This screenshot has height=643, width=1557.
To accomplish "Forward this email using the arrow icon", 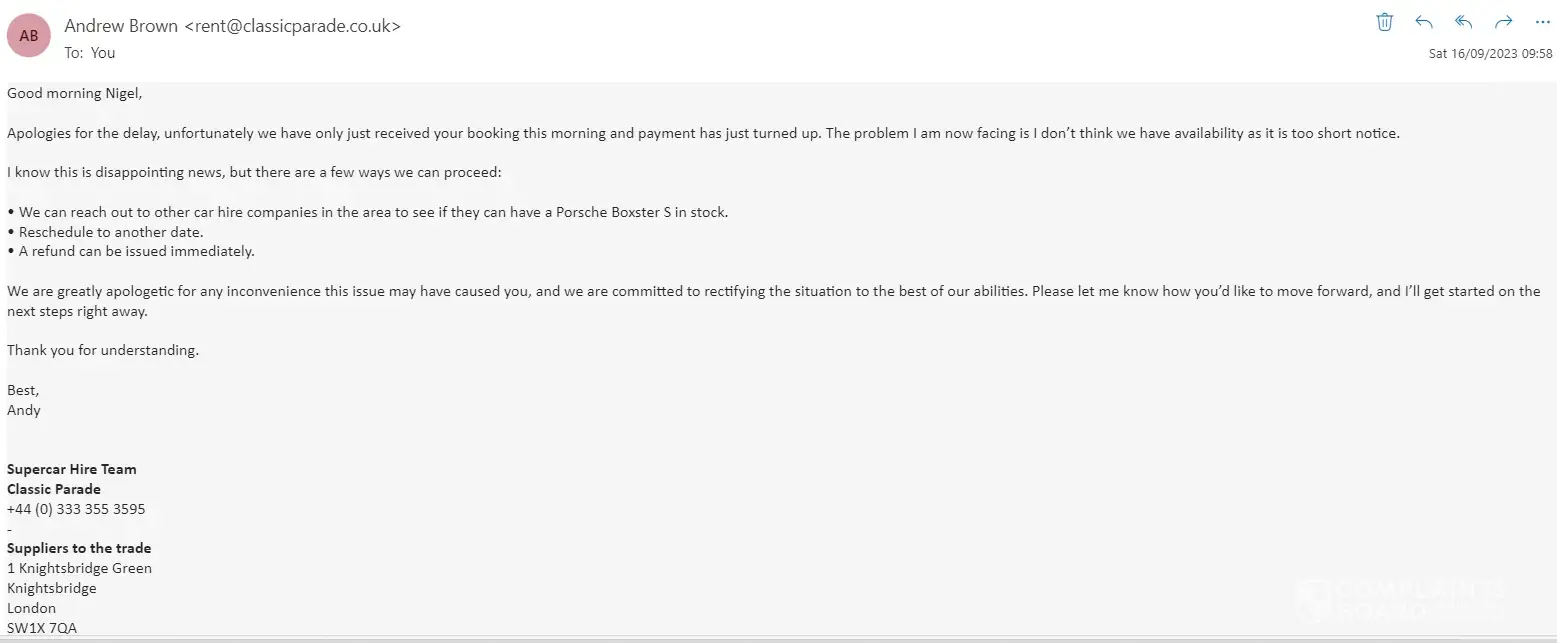I will (x=1503, y=22).
